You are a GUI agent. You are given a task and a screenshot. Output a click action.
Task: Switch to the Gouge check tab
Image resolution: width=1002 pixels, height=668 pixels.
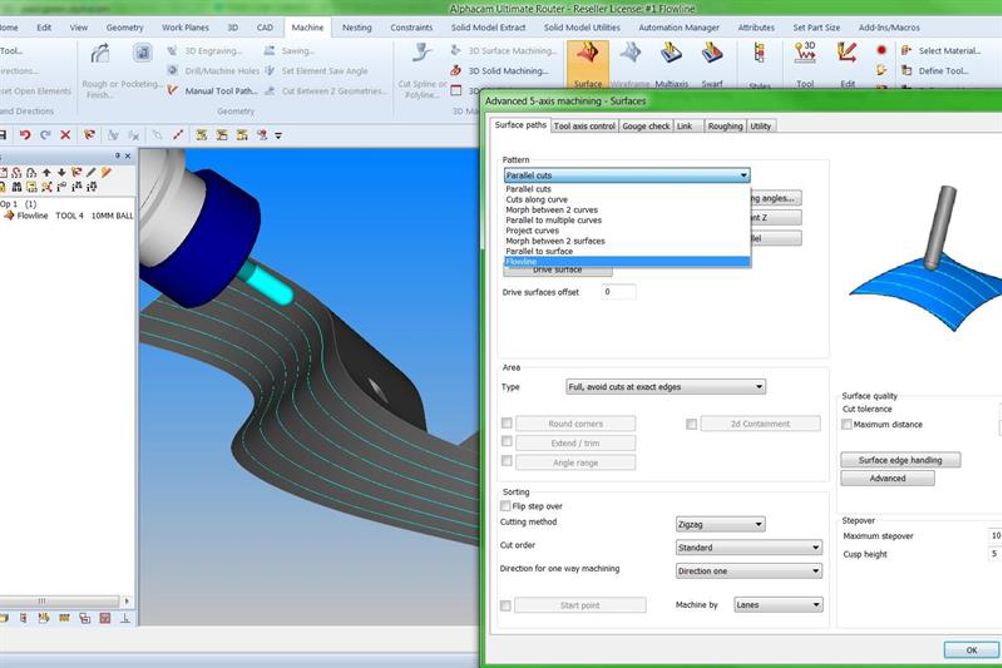(x=646, y=126)
